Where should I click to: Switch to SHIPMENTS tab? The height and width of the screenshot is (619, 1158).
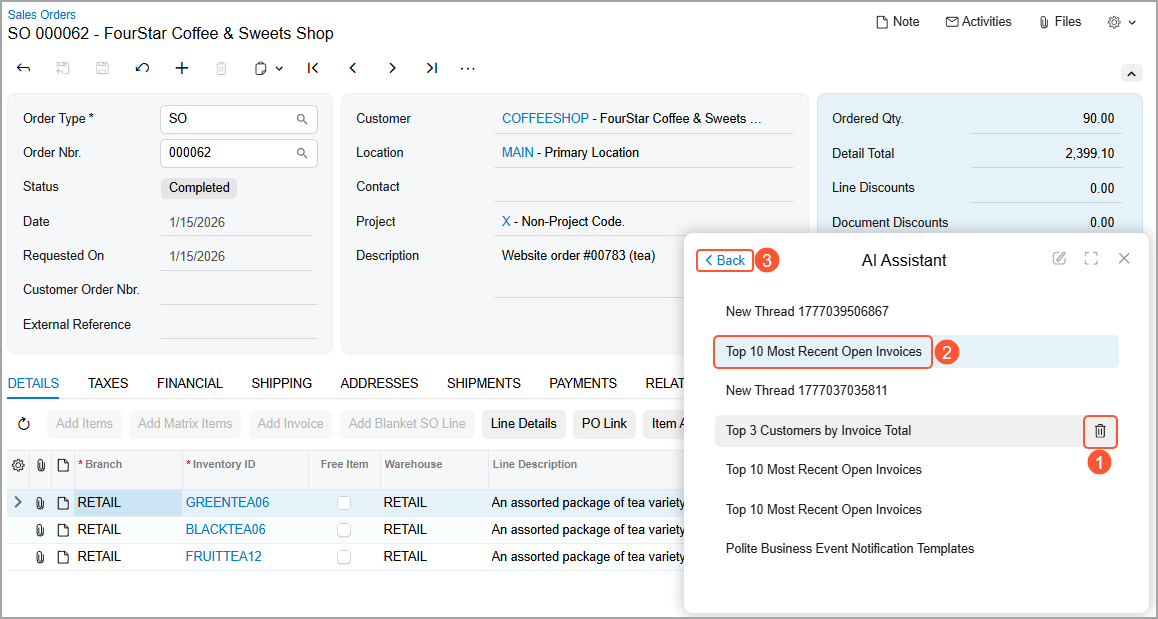point(484,383)
